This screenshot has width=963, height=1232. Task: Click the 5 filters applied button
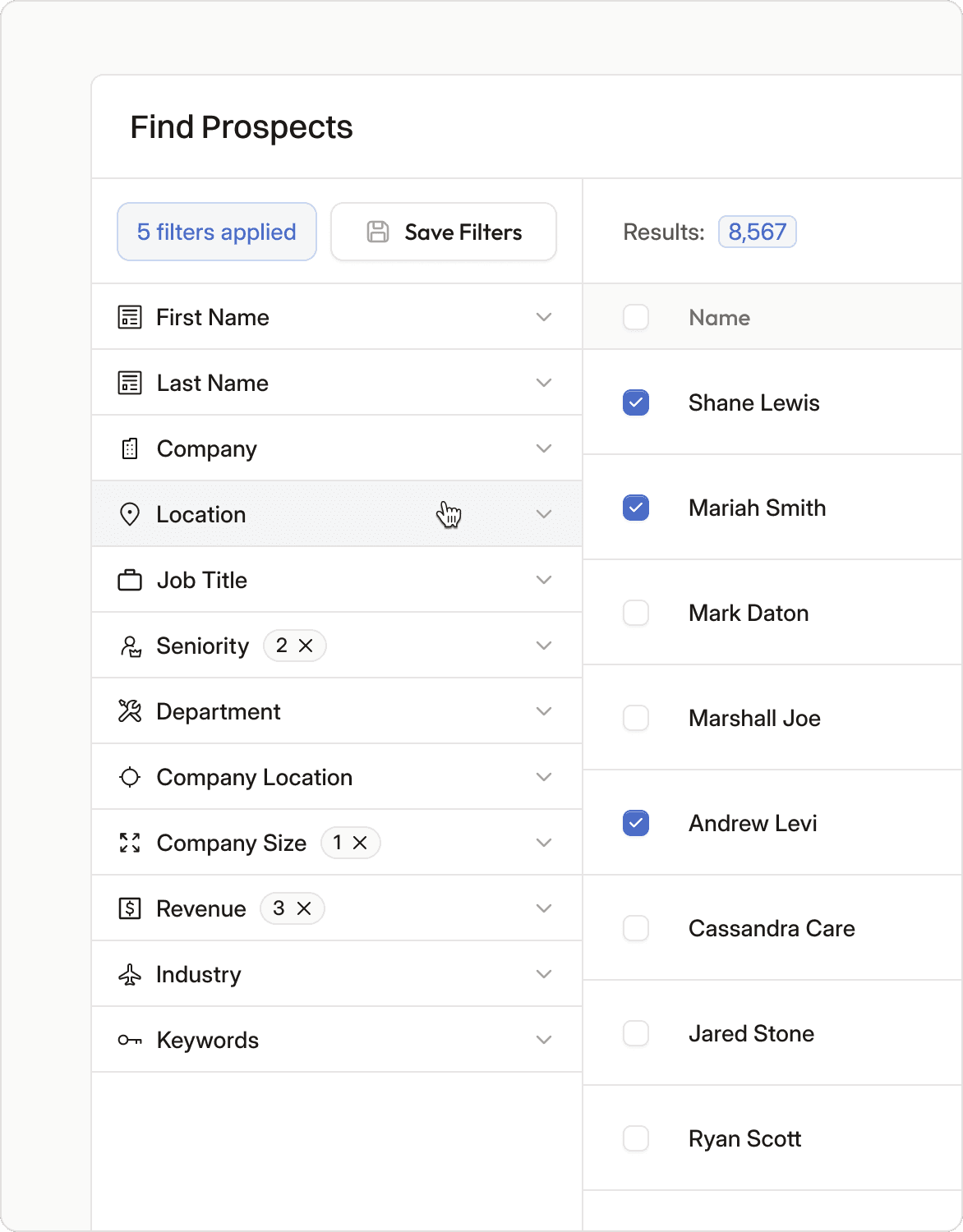tap(217, 232)
